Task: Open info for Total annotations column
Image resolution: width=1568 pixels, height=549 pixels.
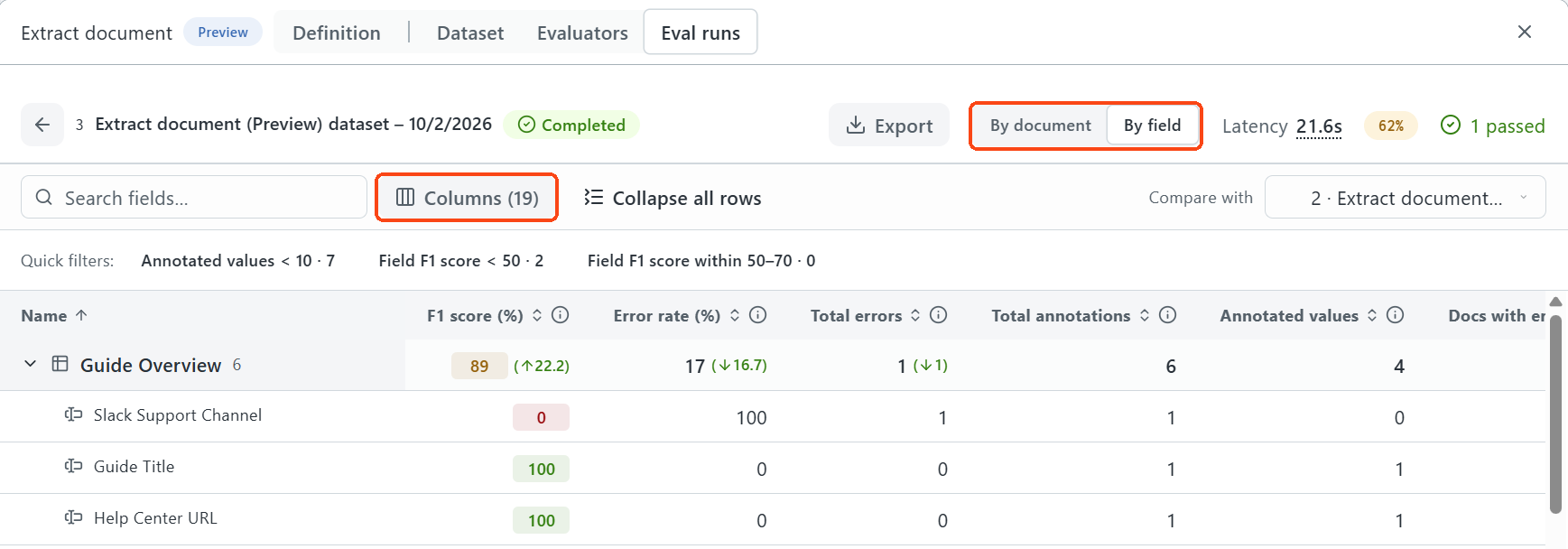Action: point(1168,314)
